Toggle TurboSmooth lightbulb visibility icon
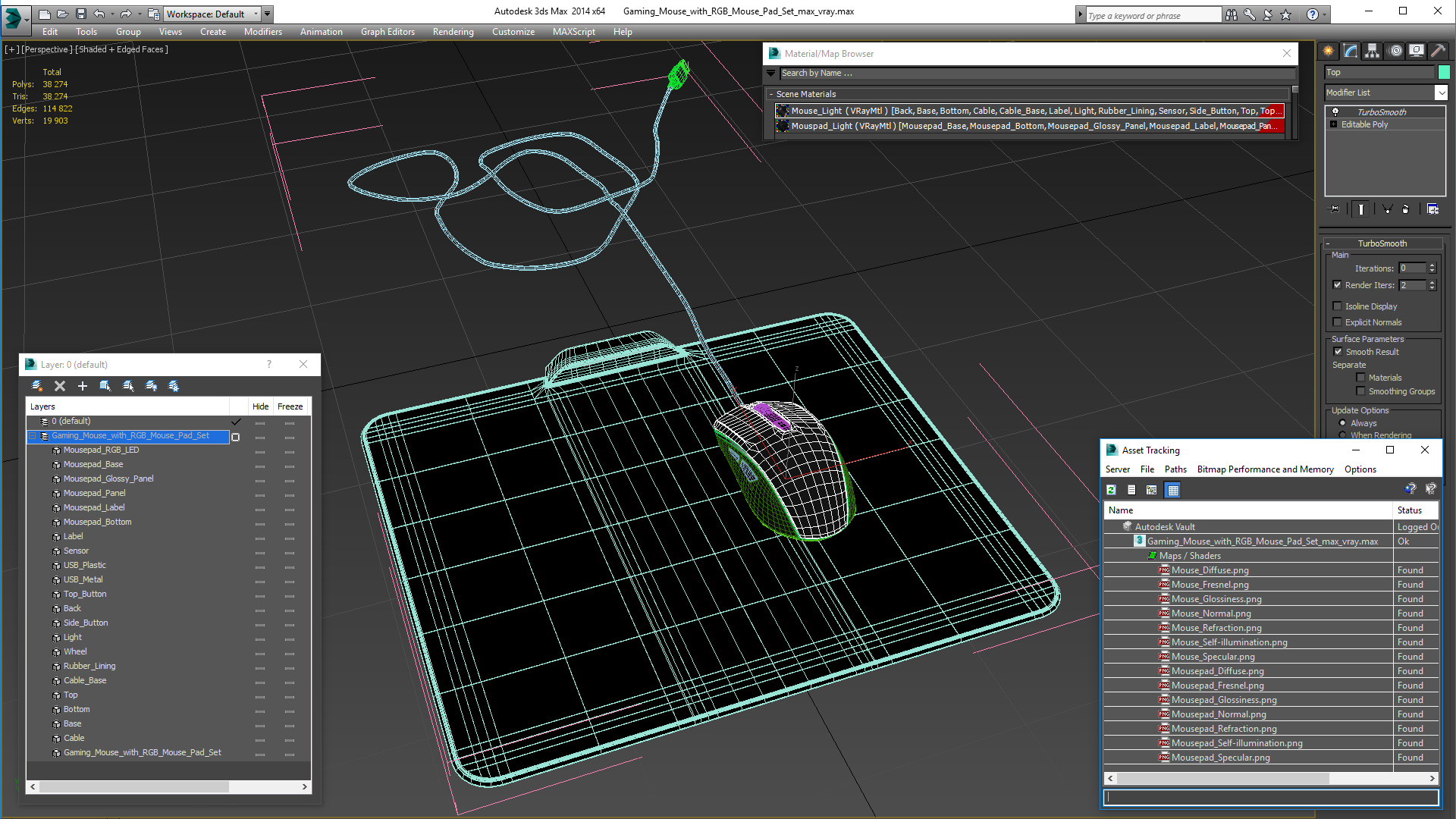The image size is (1456, 819). point(1335,111)
